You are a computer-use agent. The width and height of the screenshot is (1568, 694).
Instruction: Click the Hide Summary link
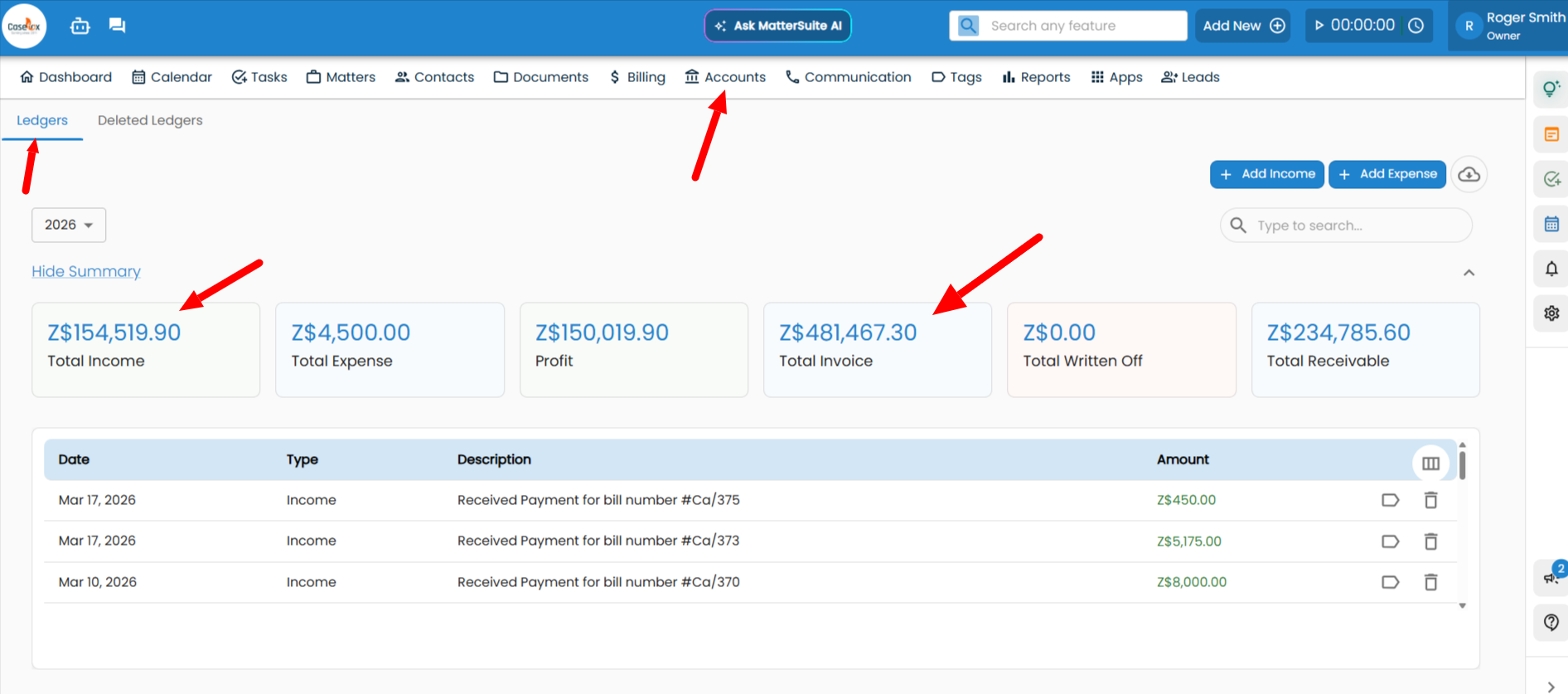[x=86, y=271]
